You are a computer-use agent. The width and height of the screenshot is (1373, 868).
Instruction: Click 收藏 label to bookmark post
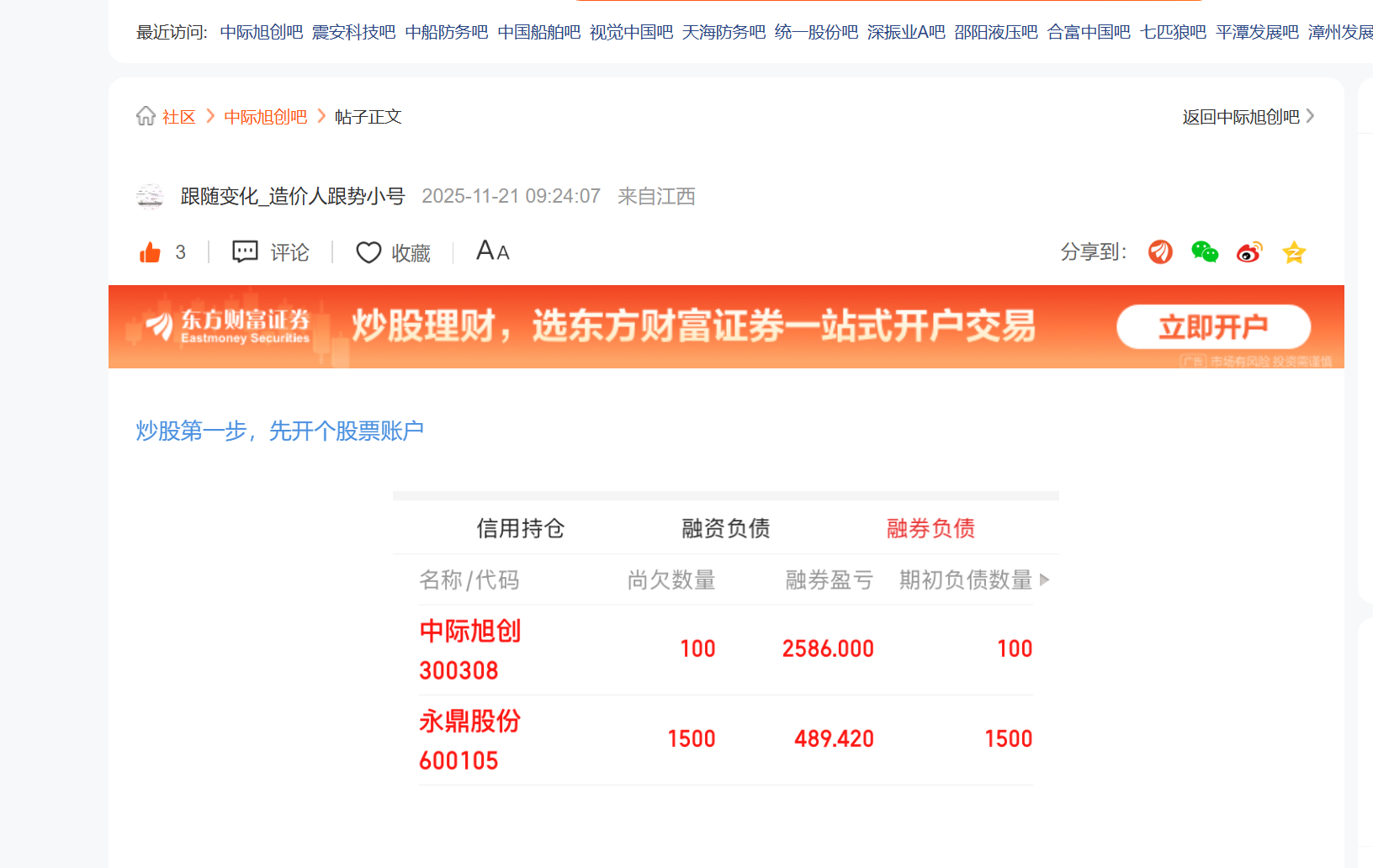pyautogui.click(x=411, y=252)
